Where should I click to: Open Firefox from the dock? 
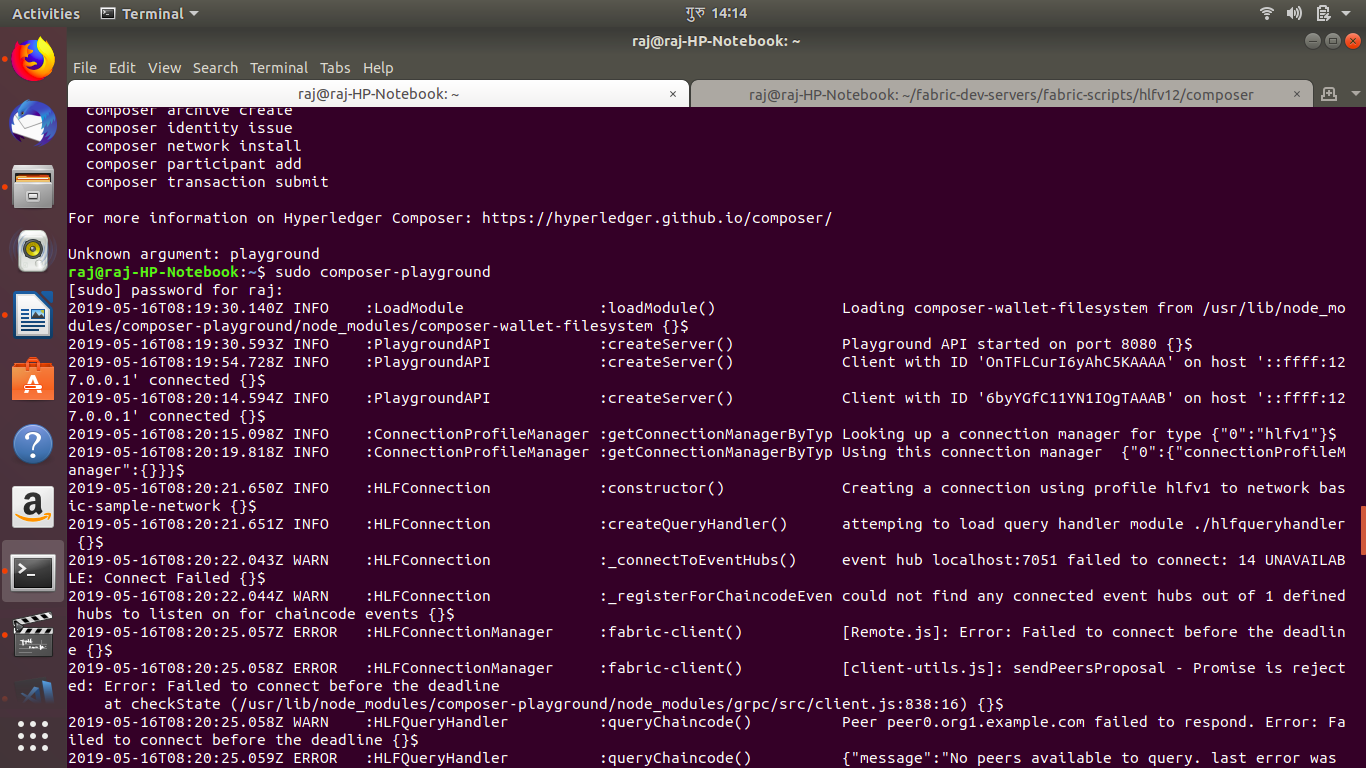tap(33, 60)
